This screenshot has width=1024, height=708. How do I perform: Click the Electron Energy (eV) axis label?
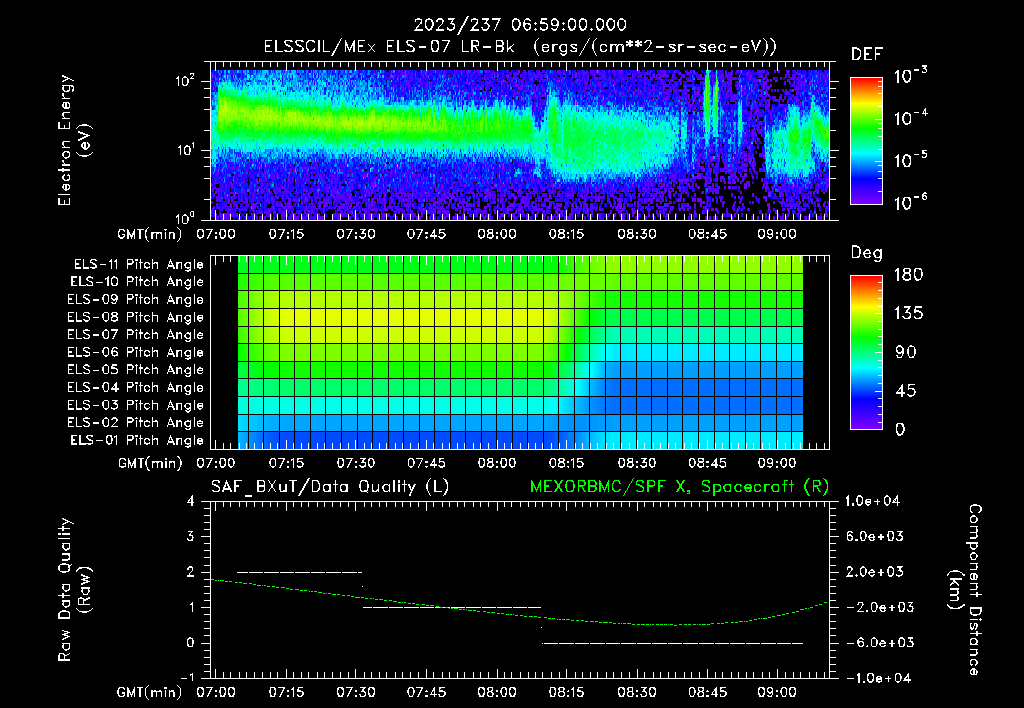coord(74,140)
